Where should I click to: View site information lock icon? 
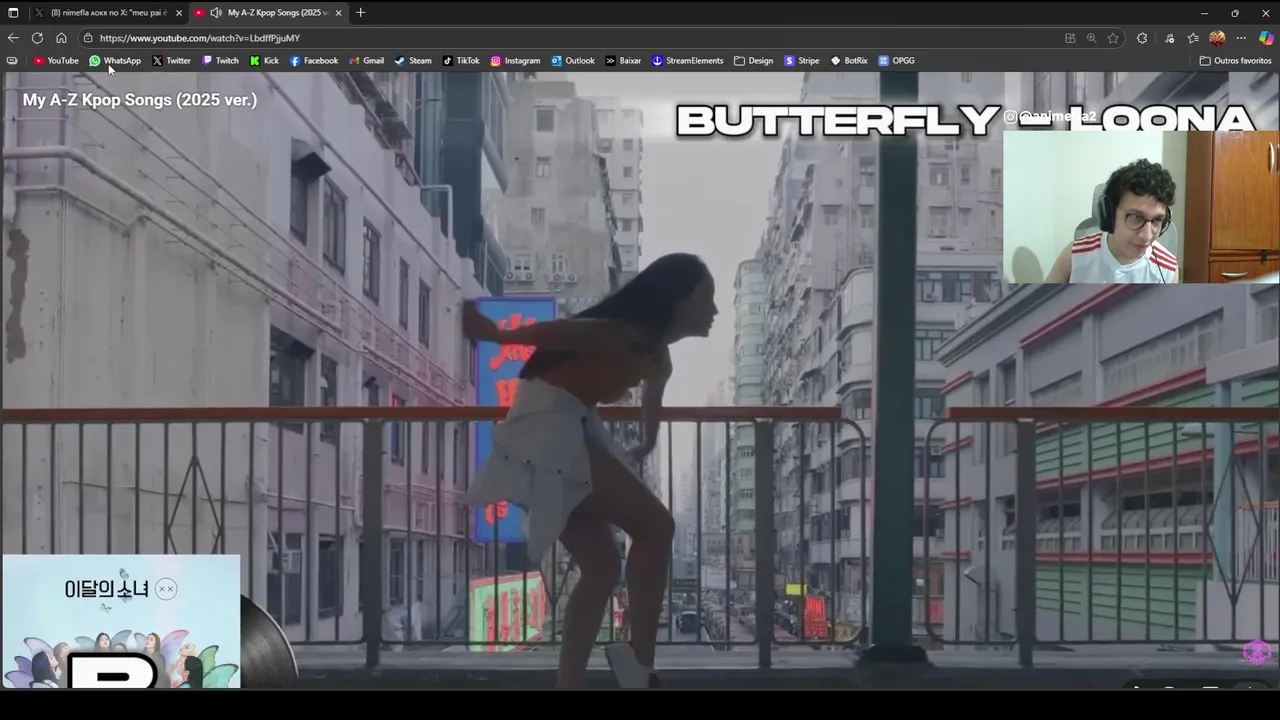(x=88, y=38)
